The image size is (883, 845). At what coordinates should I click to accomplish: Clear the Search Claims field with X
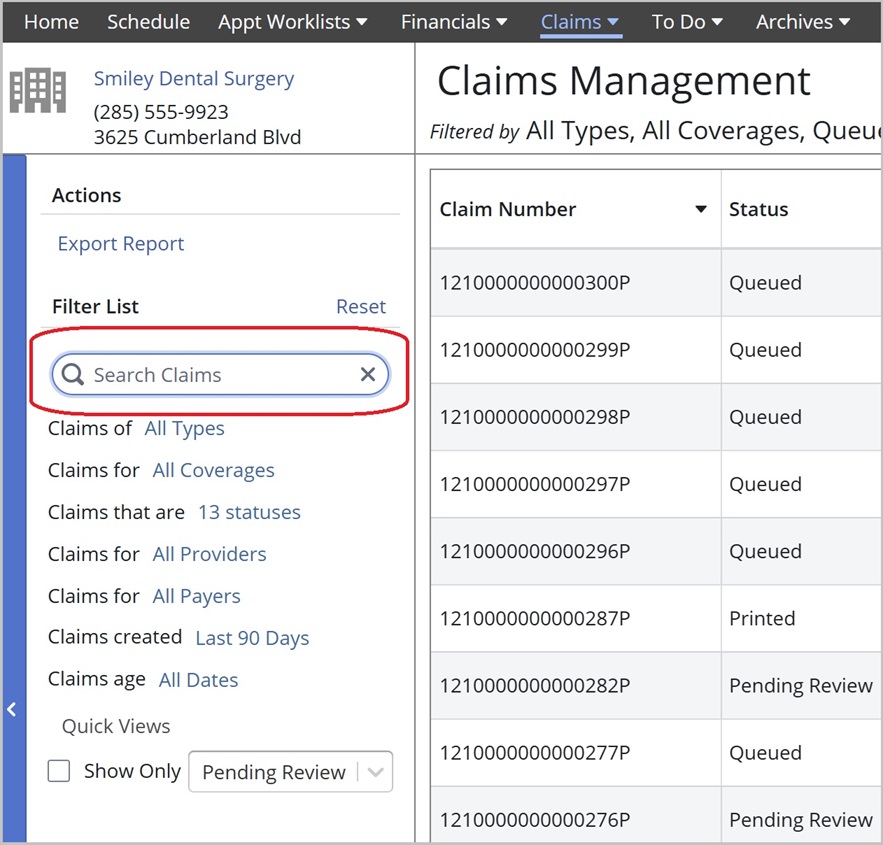[x=368, y=374]
